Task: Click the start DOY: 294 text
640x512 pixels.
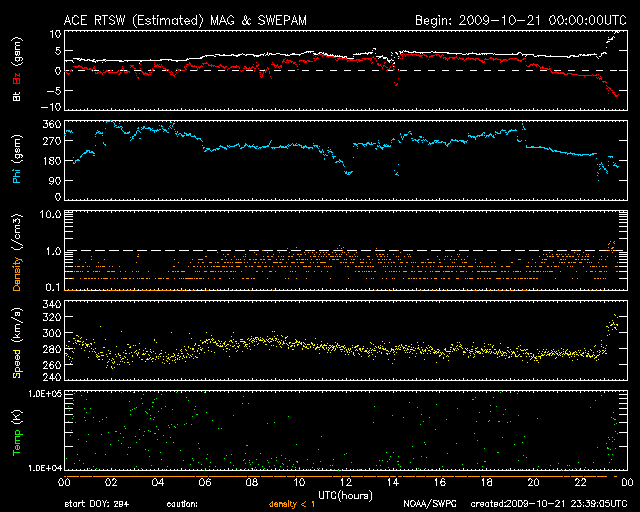Action: pyautogui.click(x=98, y=504)
